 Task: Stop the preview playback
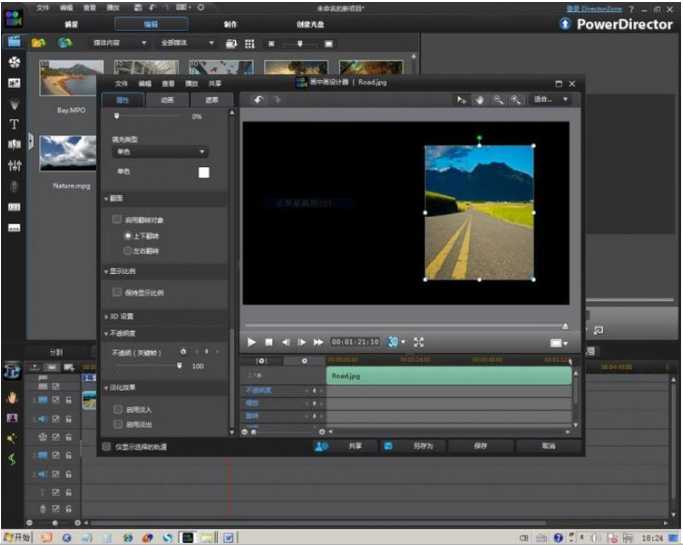click(x=269, y=342)
